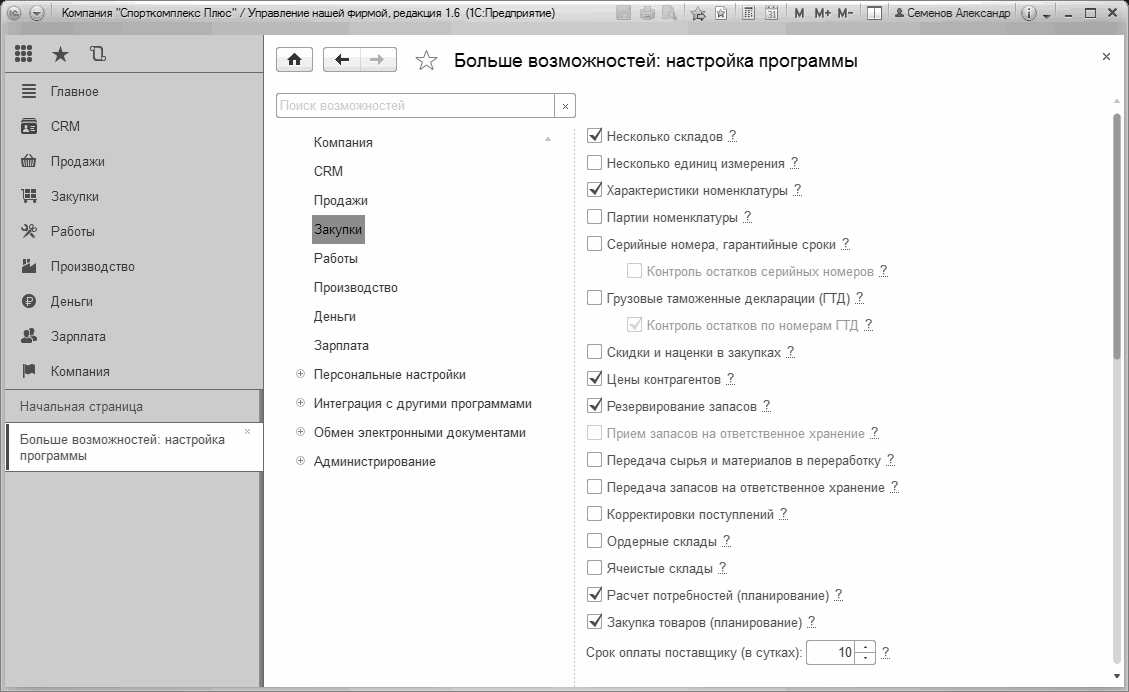Click the Home button in toolbar
The image size is (1129, 692).
click(294, 60)
